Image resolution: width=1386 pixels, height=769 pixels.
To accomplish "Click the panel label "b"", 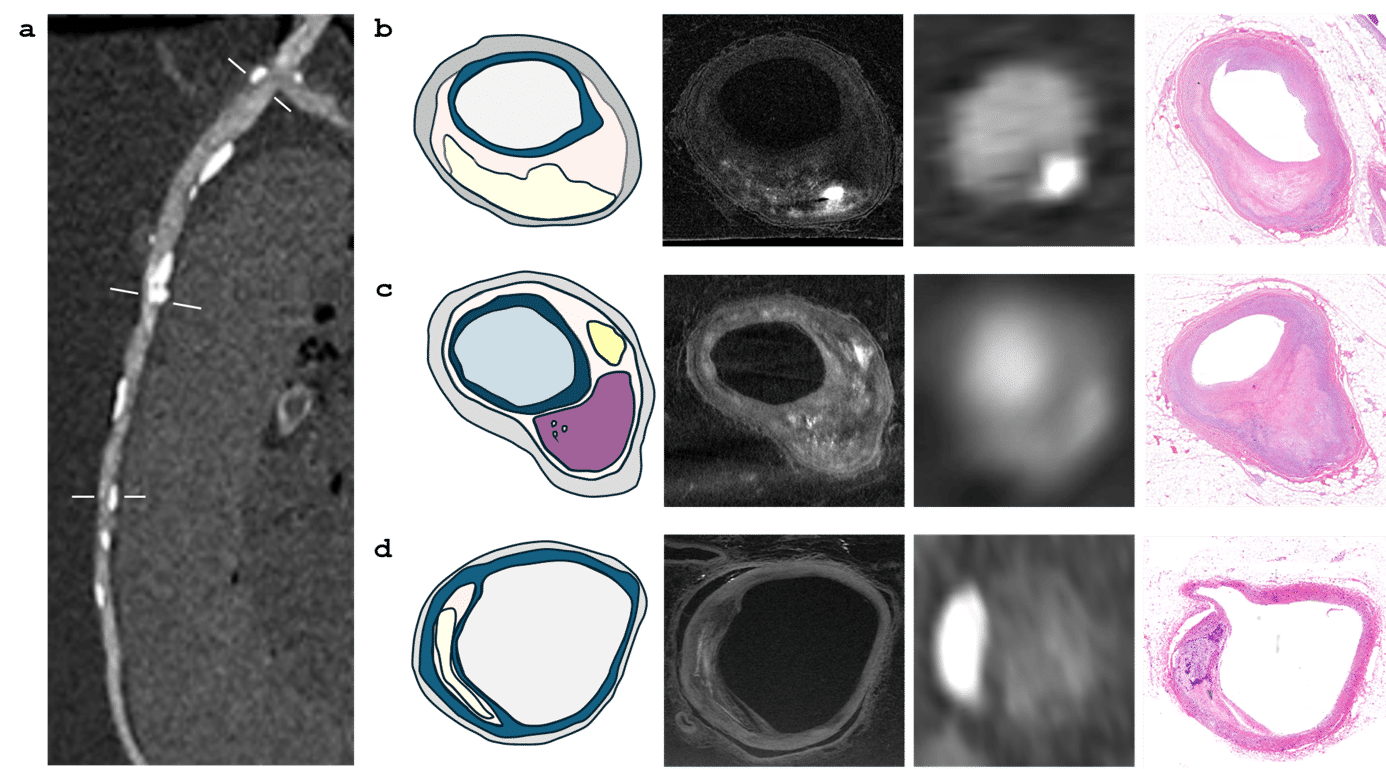I will pyautogui.click(x=383, y=30).
